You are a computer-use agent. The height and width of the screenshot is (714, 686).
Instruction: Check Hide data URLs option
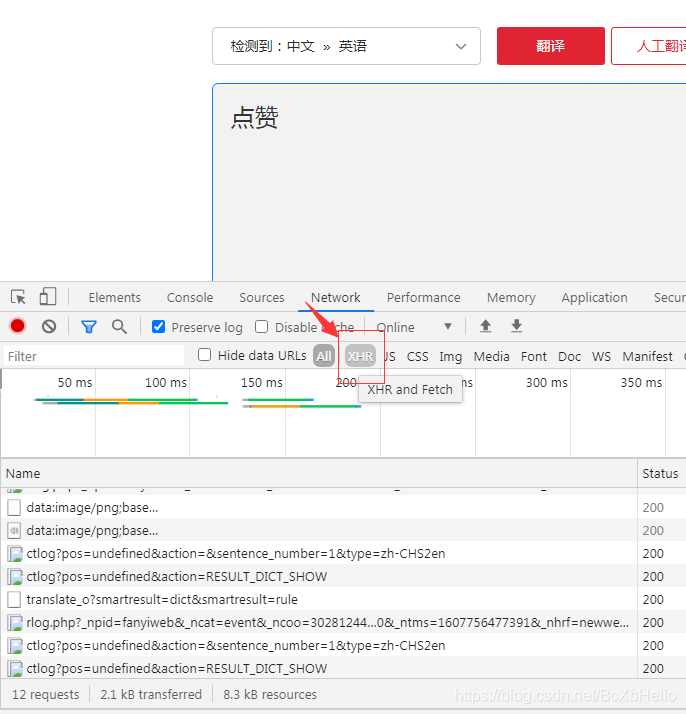[x=204, y=355]
